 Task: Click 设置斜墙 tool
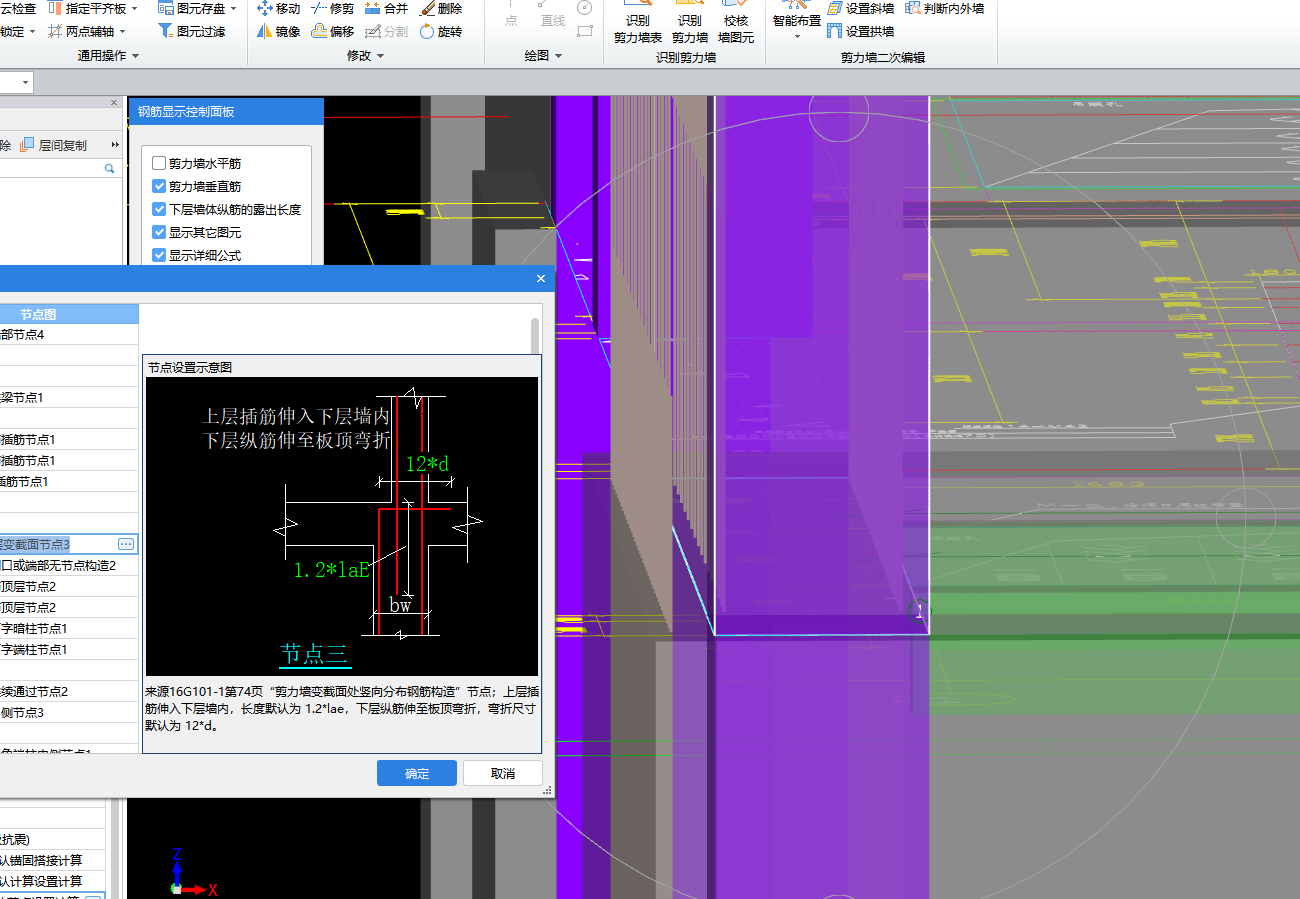861,8
